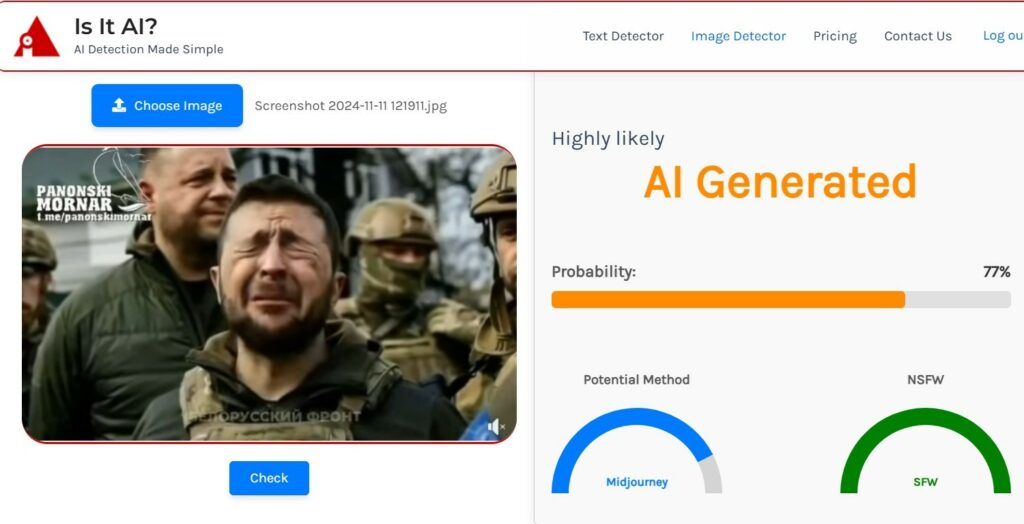The width and height of the screenshot is (1024, 524).
Task: Click the Is It AI? site title
Action: point(116,26)
